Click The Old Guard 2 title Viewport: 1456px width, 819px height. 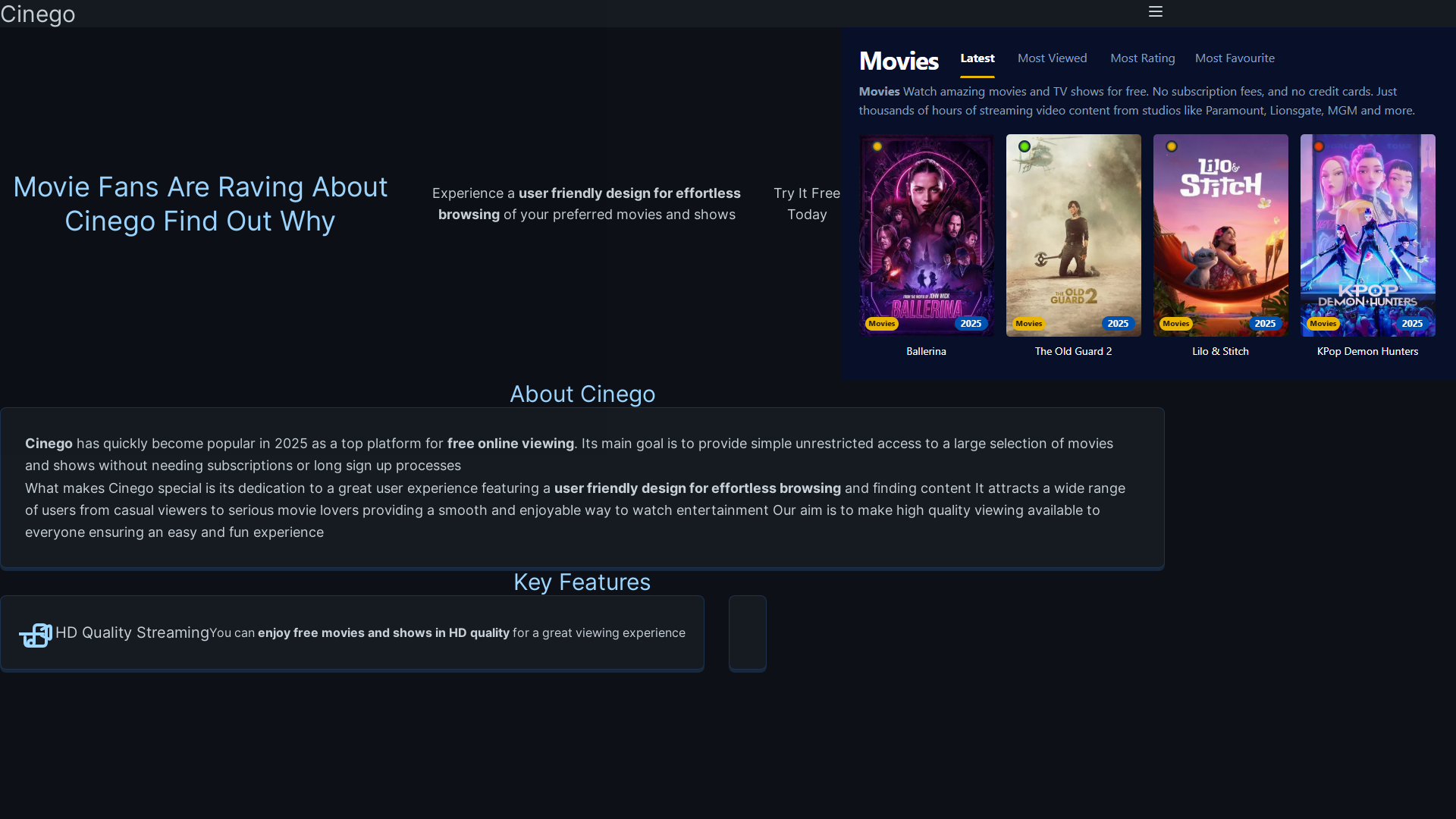tap(1073, 351)
